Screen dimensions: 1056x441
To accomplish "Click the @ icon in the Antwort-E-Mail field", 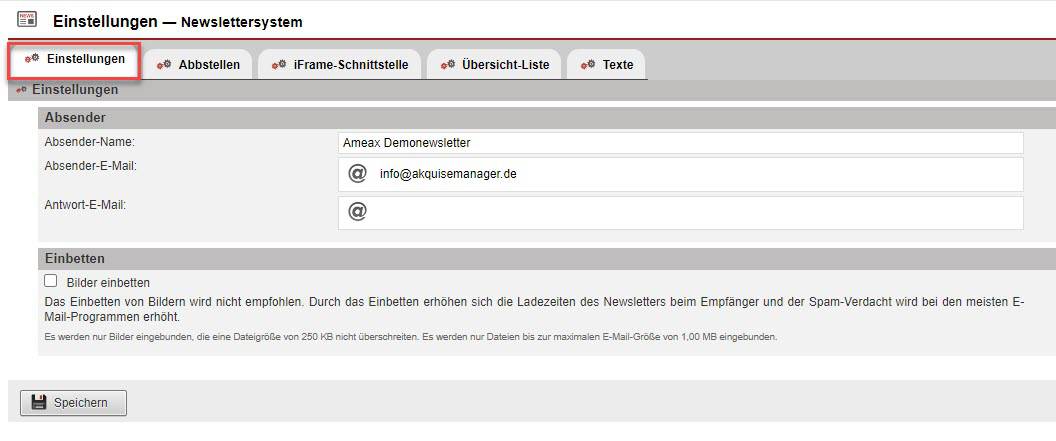I will pyautogui.click(x=357, y=212).
